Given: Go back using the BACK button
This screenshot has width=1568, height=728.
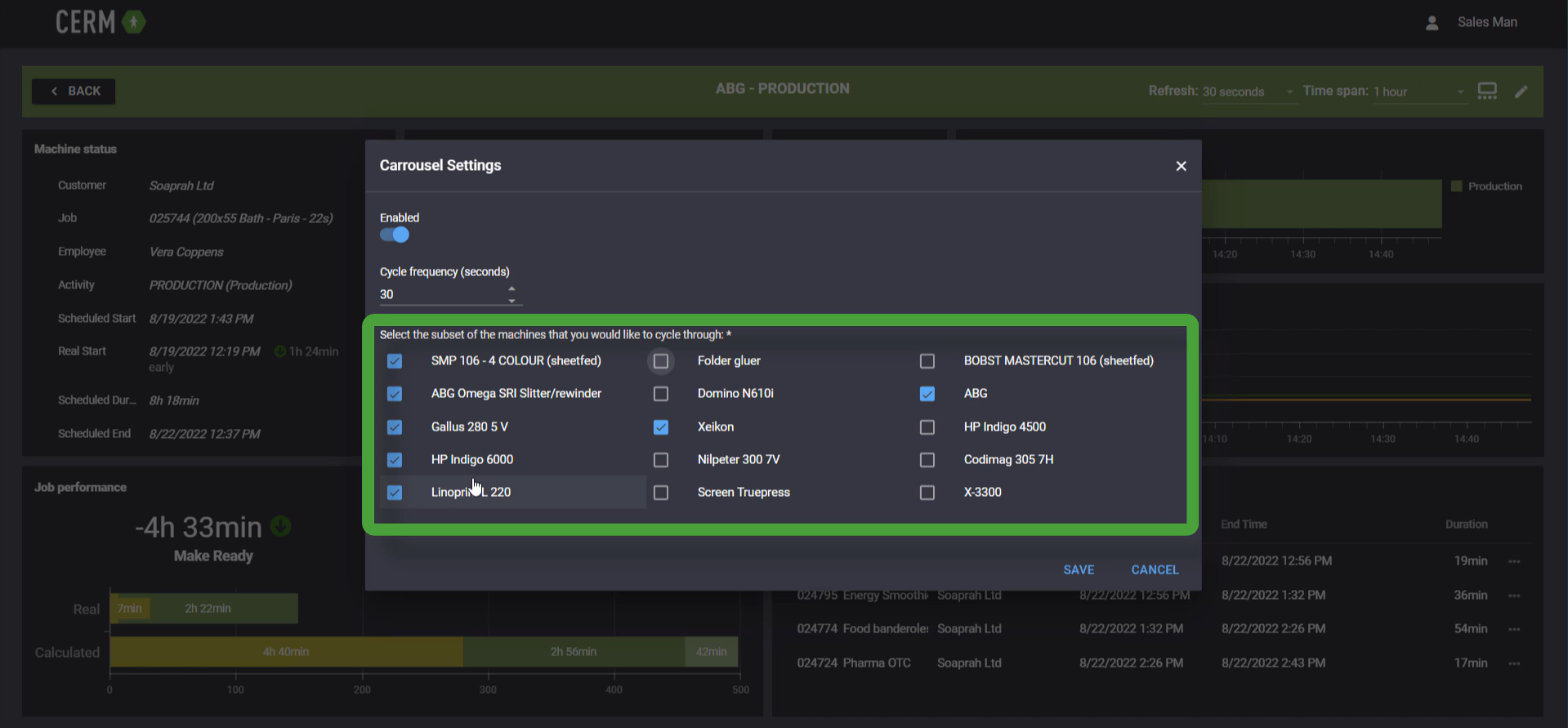Looking at the screenshot, I should (x=74, y=92).
